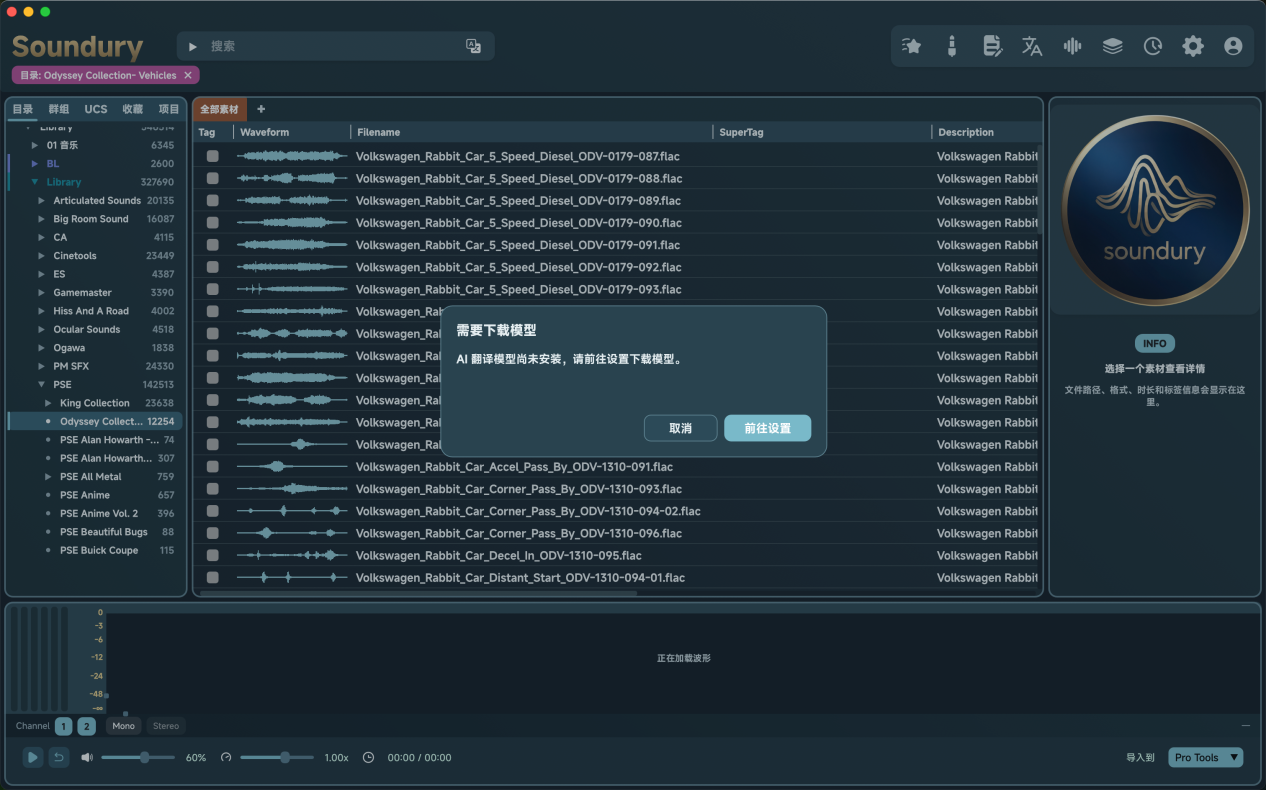Collapse the Library folder arrow
Screen dimensions: 1266x790
pyautogui.click(x=35, y=182)
